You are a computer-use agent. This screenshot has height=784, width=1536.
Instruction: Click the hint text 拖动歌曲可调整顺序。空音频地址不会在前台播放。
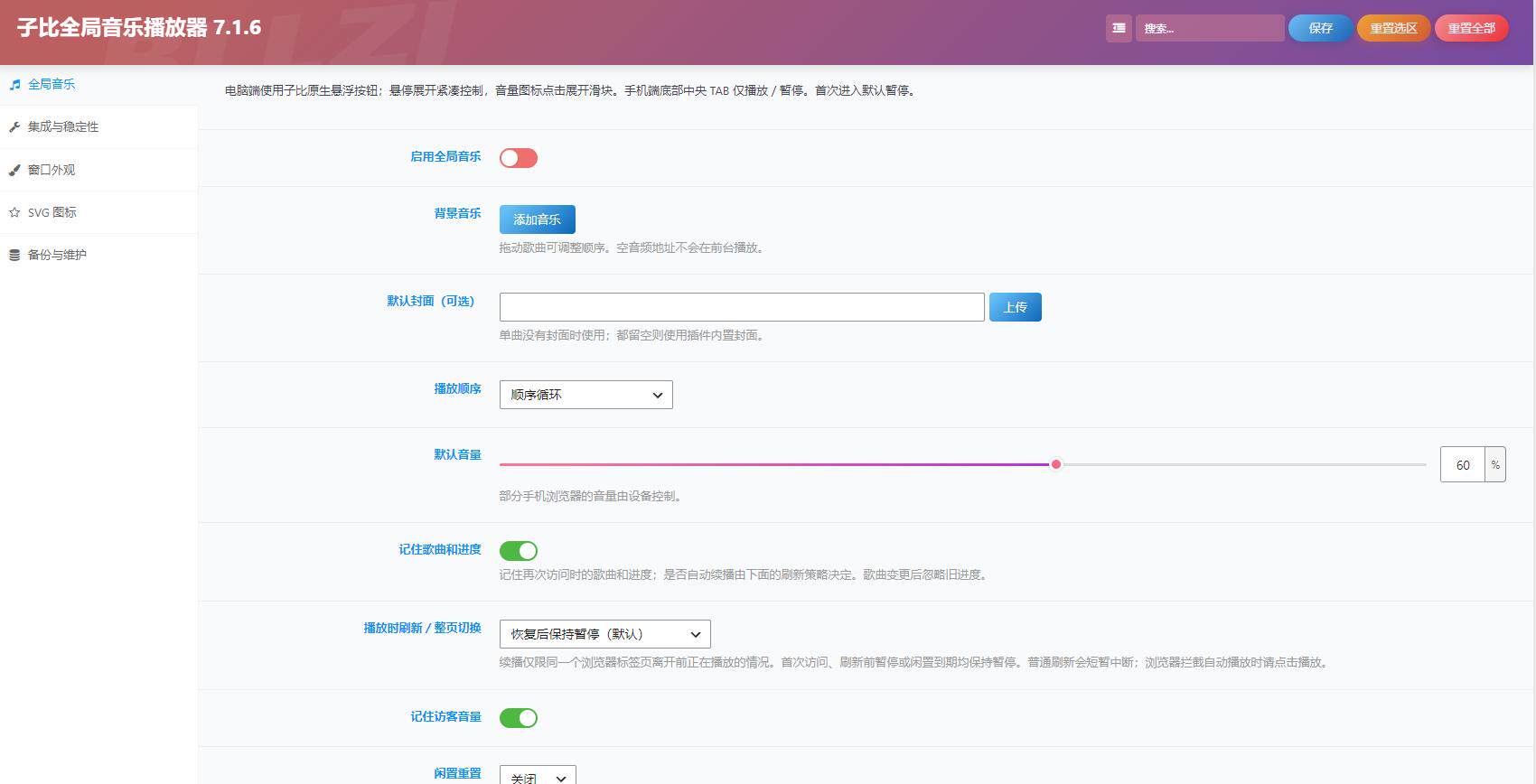[x=632, y=247]
